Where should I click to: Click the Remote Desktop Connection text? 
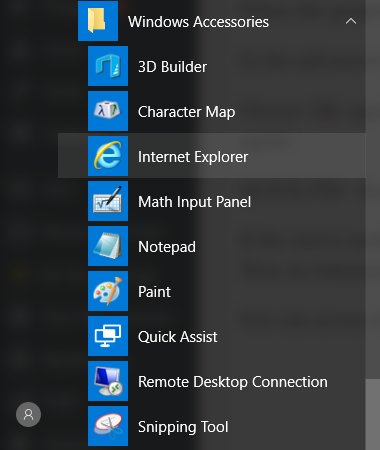click(x=233, y=382)
